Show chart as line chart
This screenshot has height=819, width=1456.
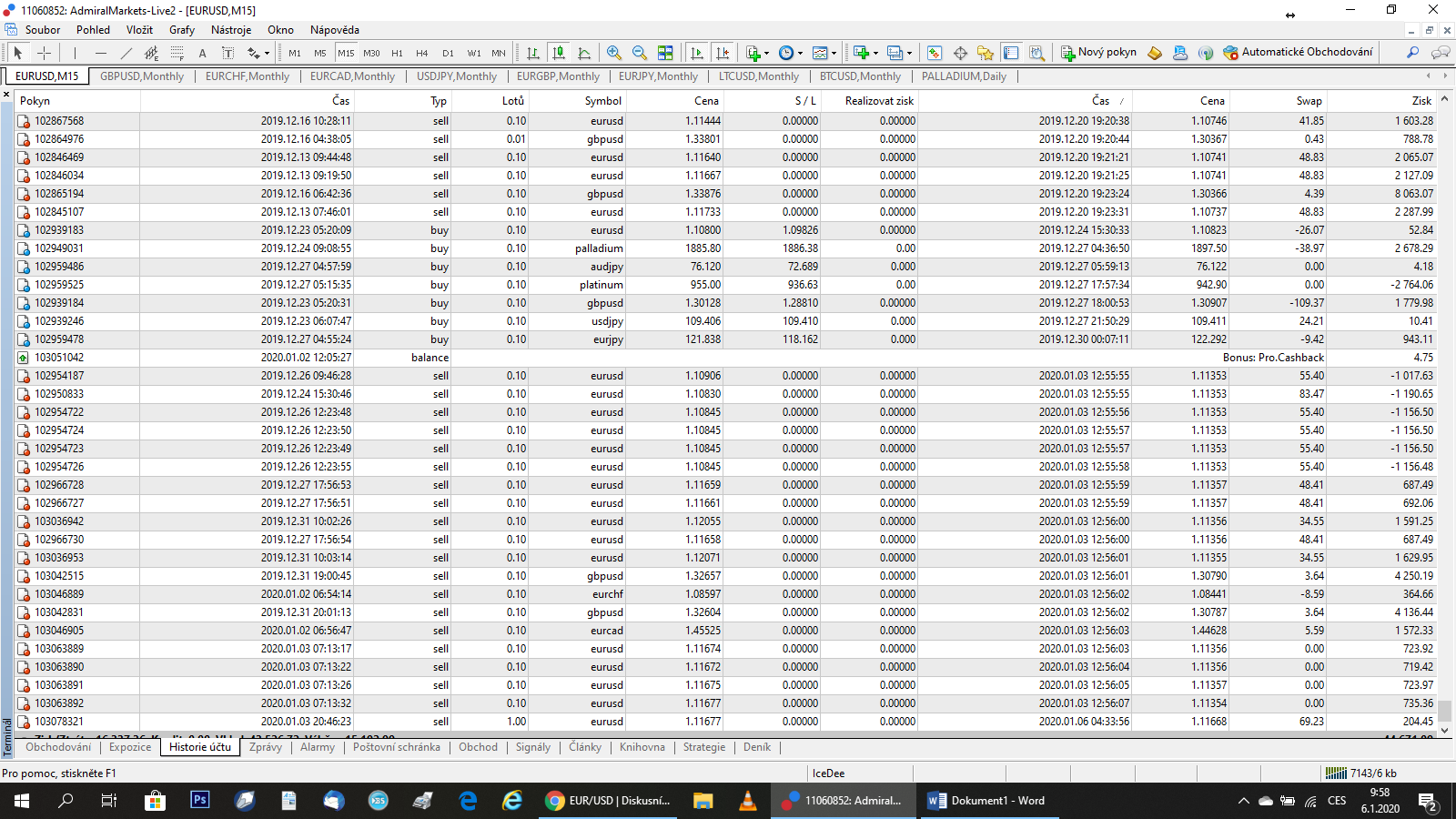coord(584,53)
